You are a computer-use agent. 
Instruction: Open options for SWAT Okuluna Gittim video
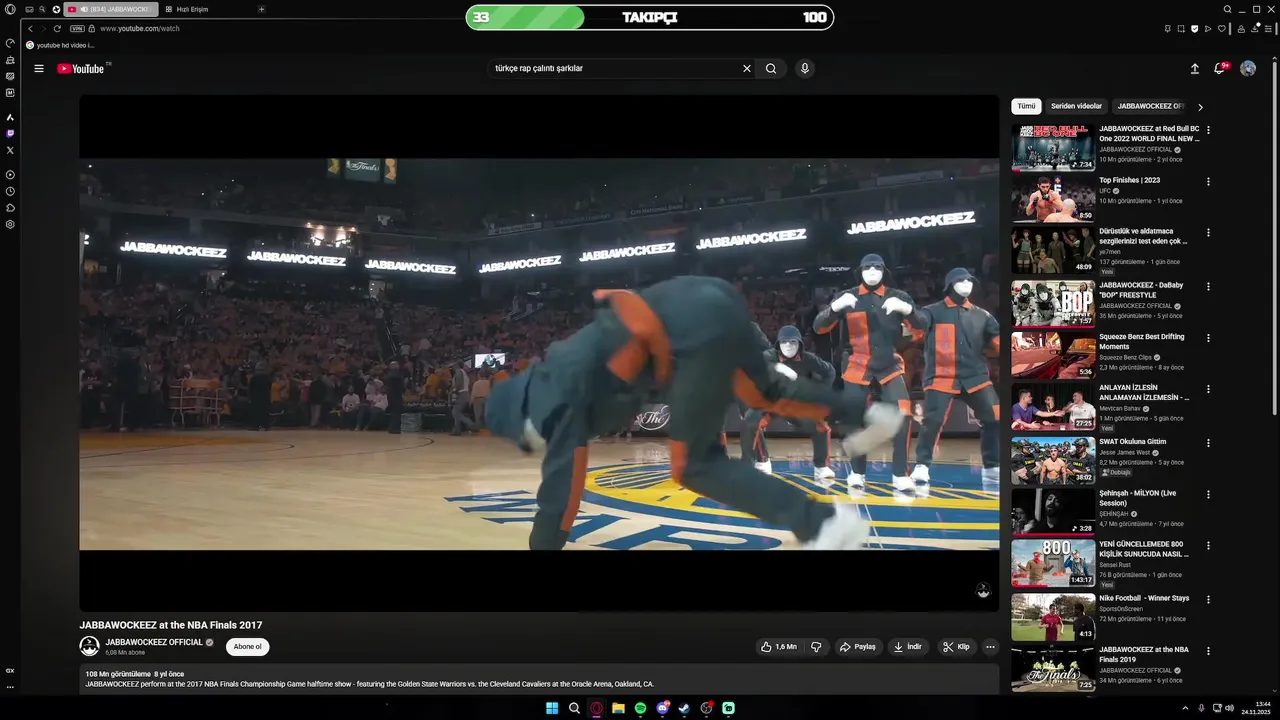click(1208, 443)
